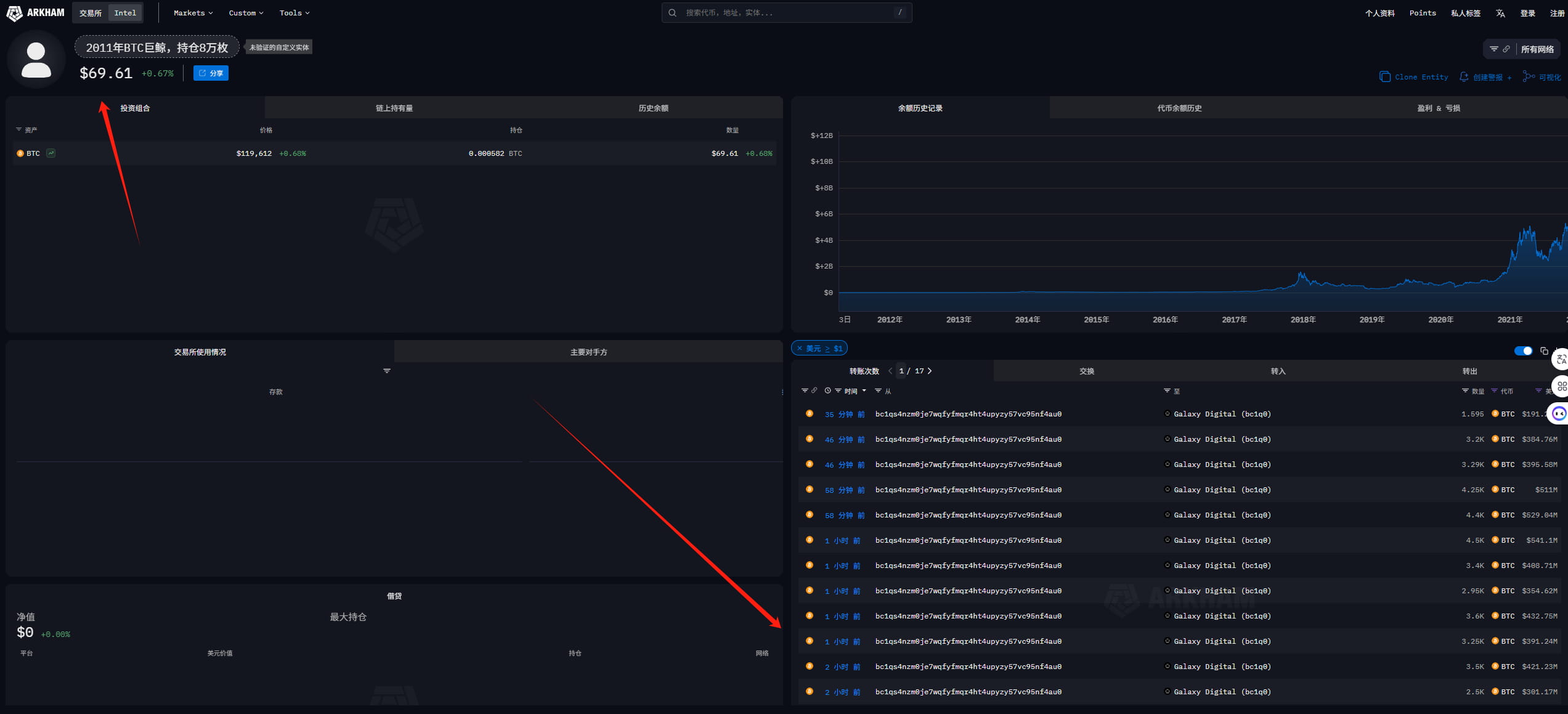Click the entity avatar profile picture
1568x714 pixels.
coord(36,59)
